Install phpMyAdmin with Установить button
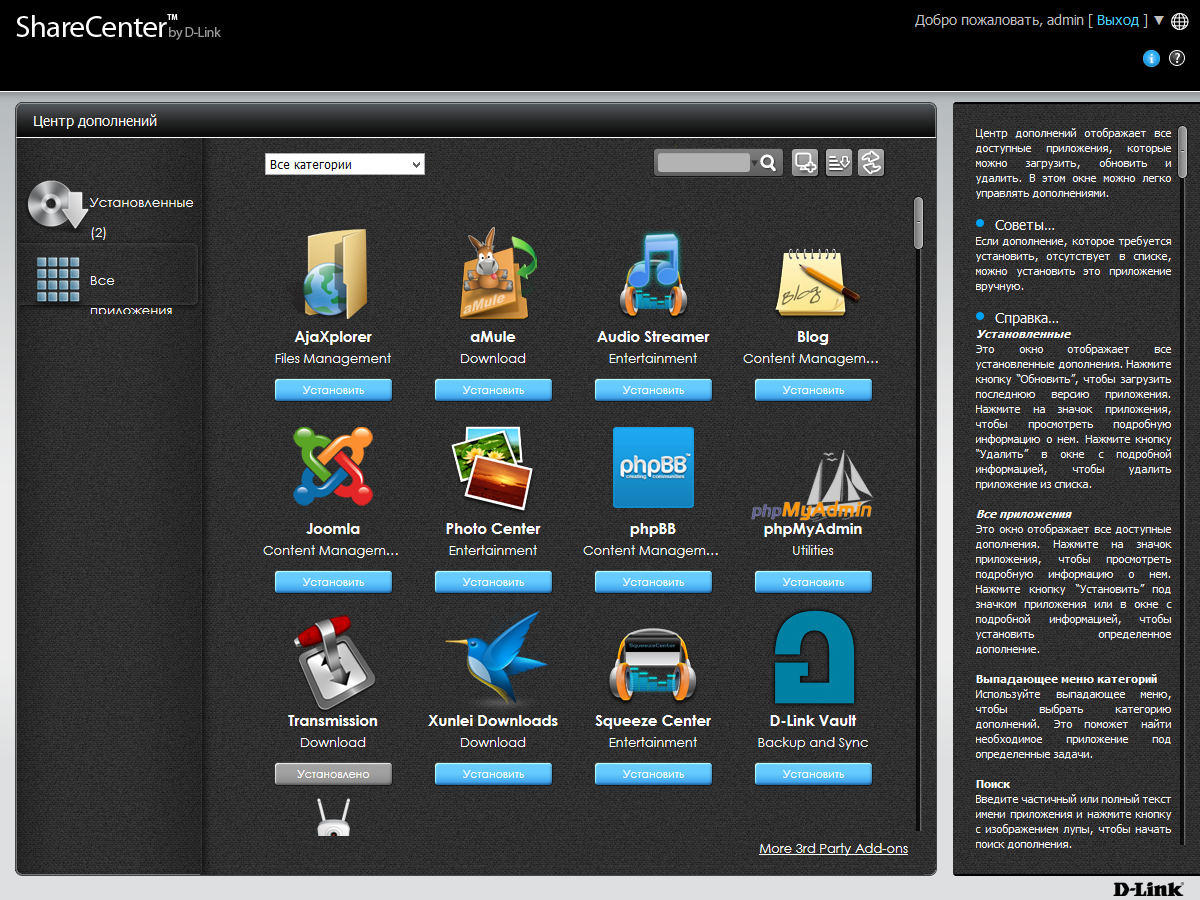The width and height of the screenshot is (1200, 900). point(813,582)
